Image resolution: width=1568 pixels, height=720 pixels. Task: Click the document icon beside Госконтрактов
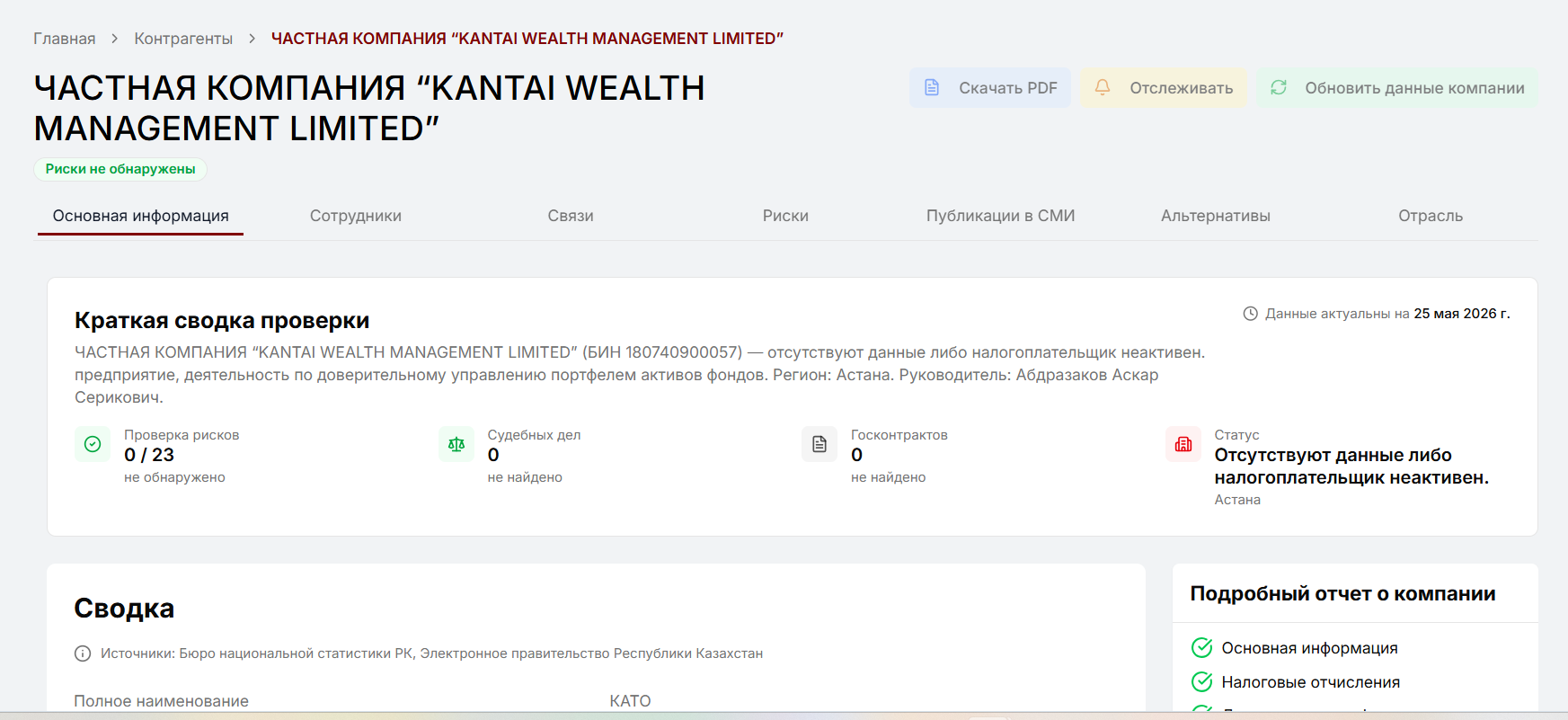pos(819,444)
